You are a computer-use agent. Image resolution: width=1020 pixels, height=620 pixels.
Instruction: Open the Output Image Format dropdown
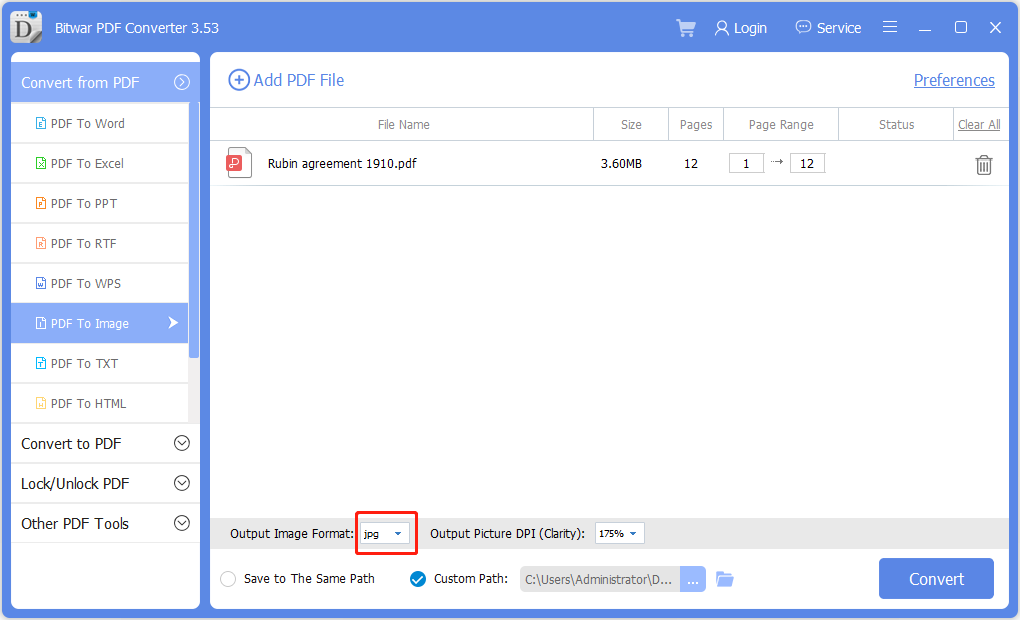coord(386,534)
